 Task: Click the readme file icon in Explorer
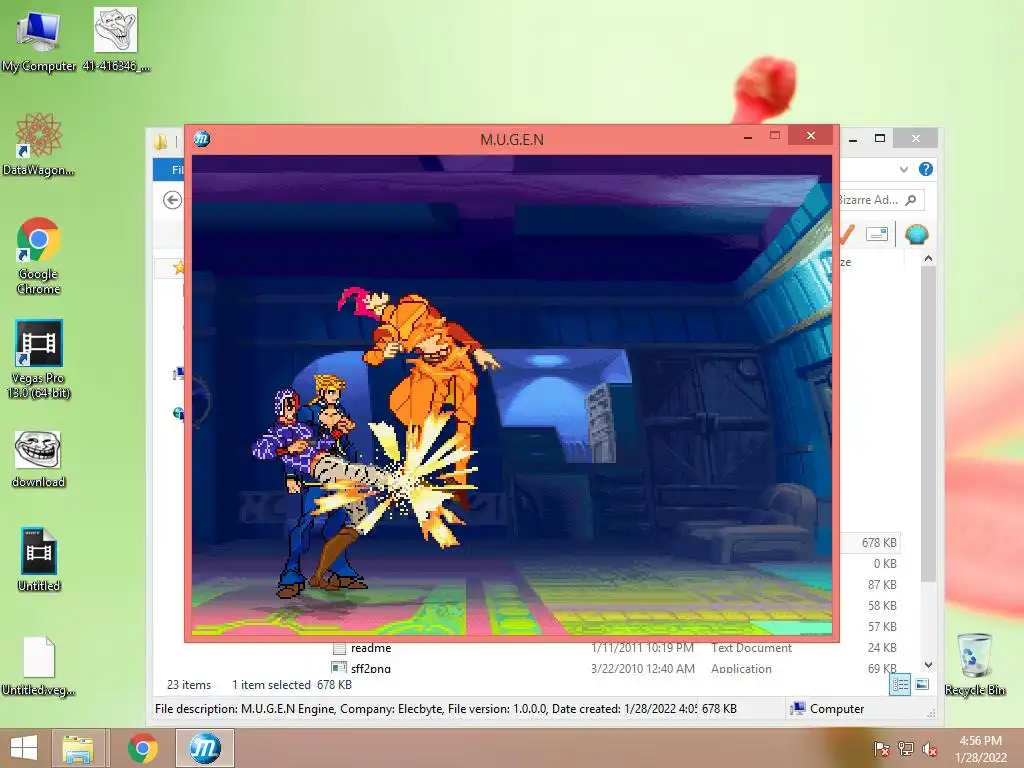pyautogui.click(x=339, y=648)
